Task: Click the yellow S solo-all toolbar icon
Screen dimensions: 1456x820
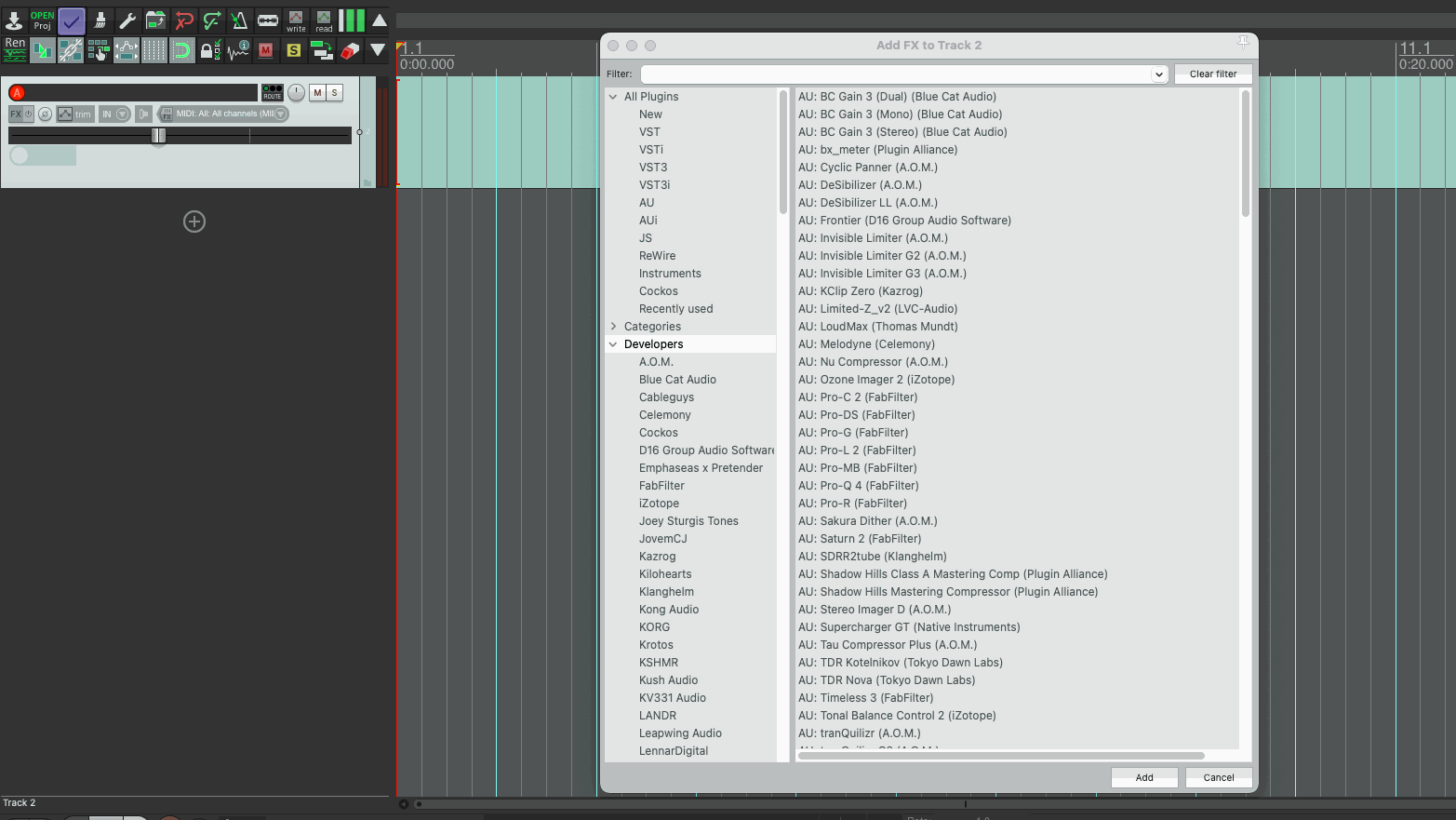Action: pos(294,49)
